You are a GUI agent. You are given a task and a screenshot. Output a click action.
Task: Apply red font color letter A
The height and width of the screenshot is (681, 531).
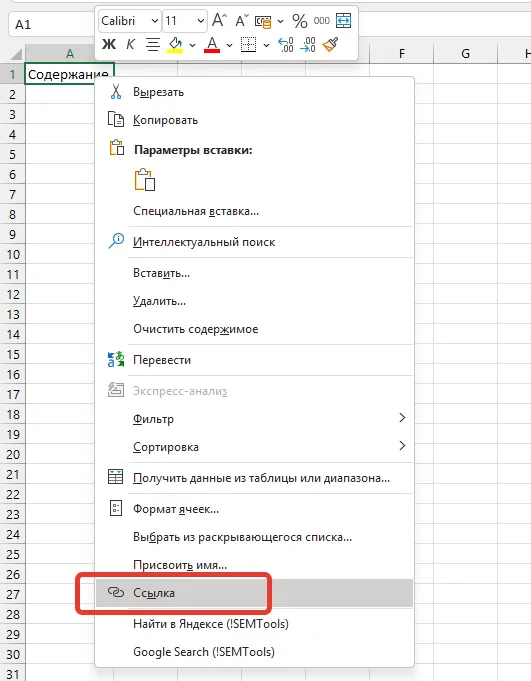[x=212, y=45]
